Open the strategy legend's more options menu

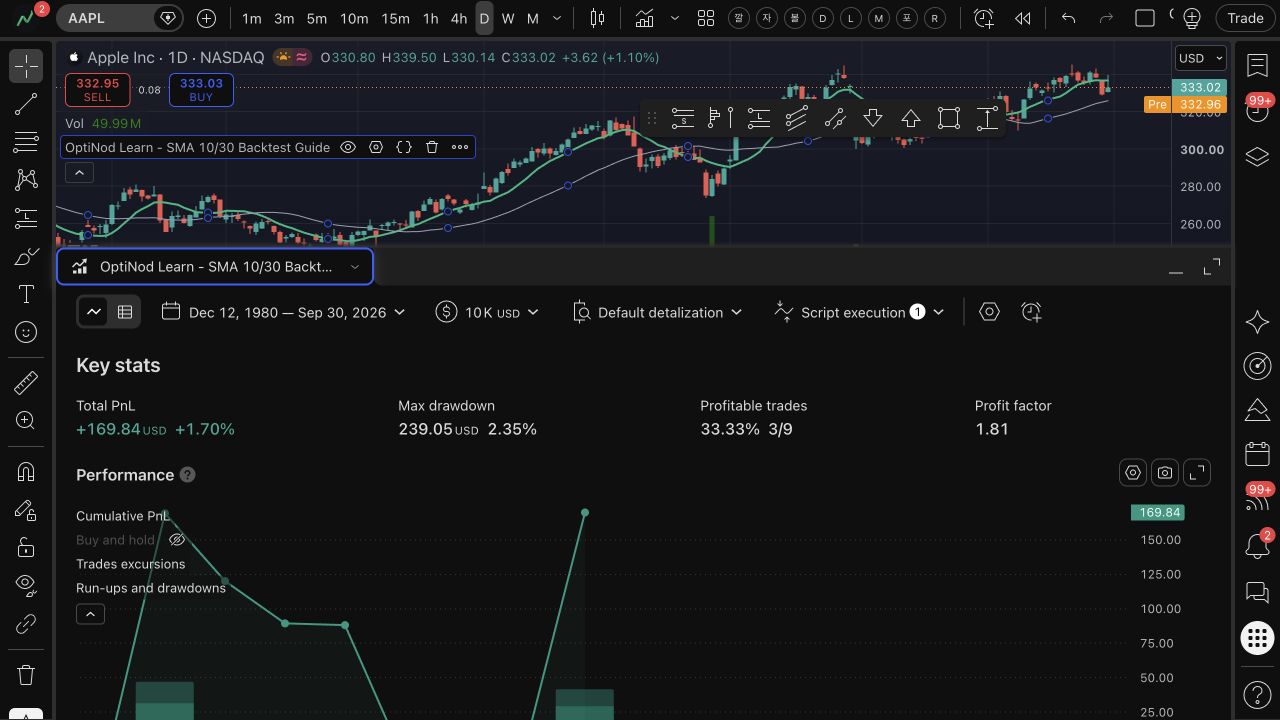tap(460, 147)
